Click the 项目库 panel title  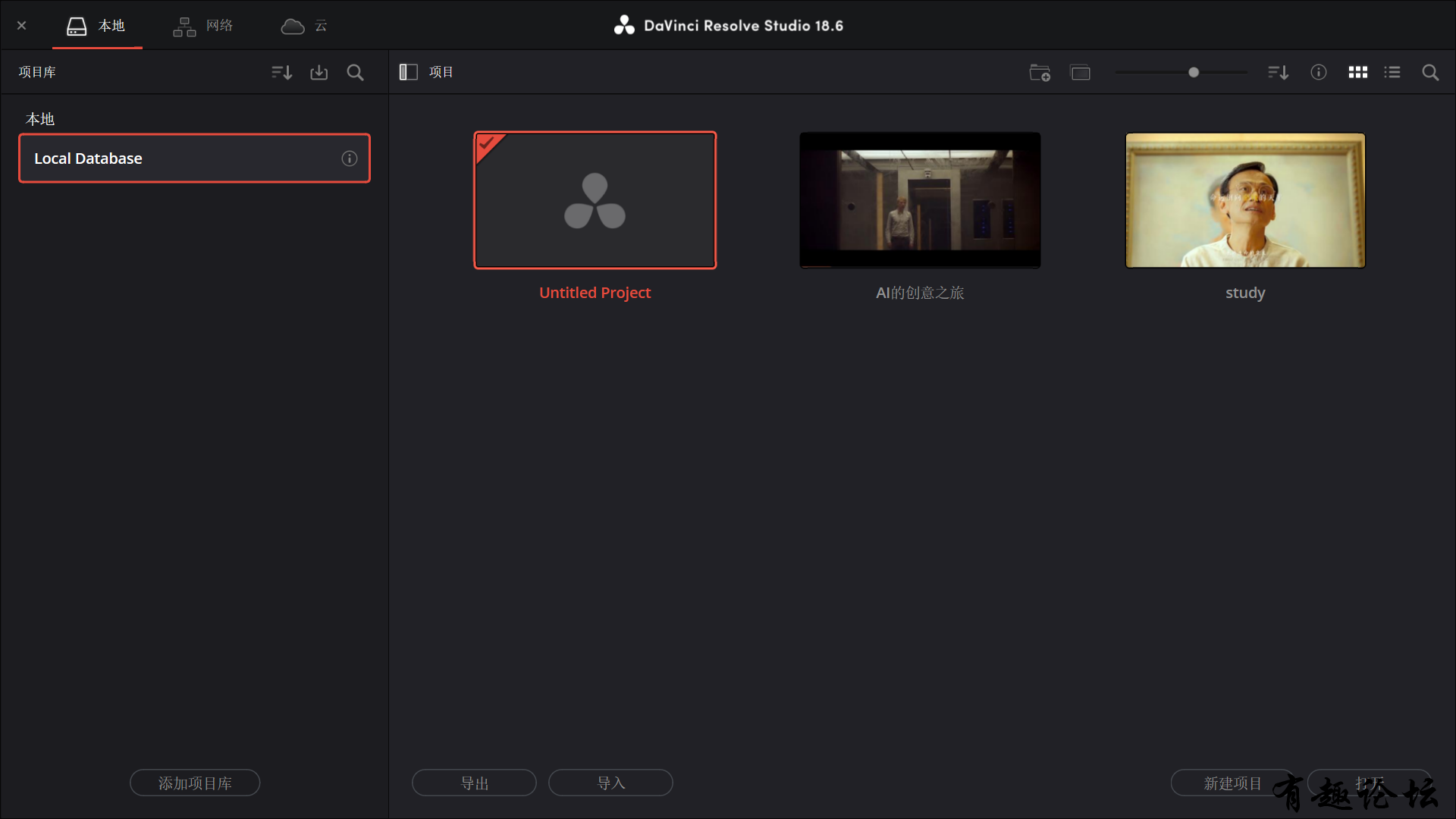pos(37,72)
